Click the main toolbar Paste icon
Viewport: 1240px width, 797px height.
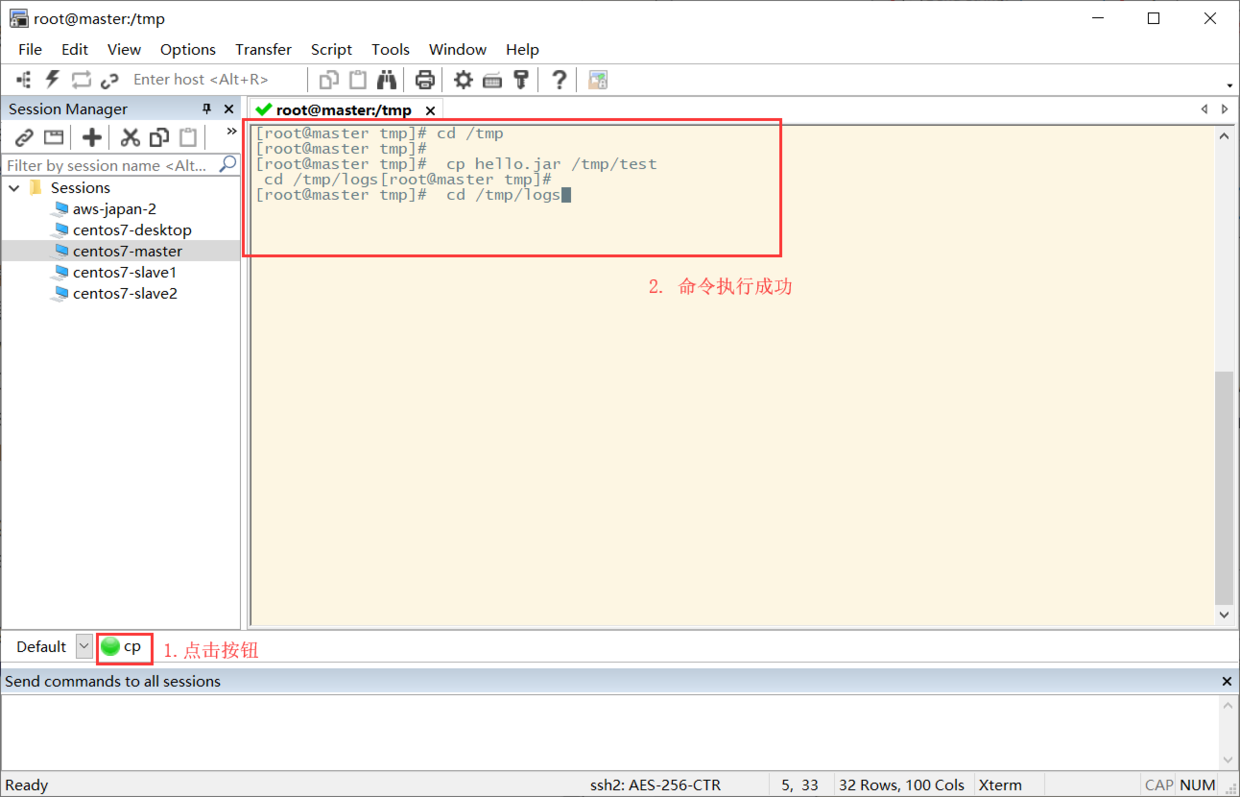[x=358, y=80]
